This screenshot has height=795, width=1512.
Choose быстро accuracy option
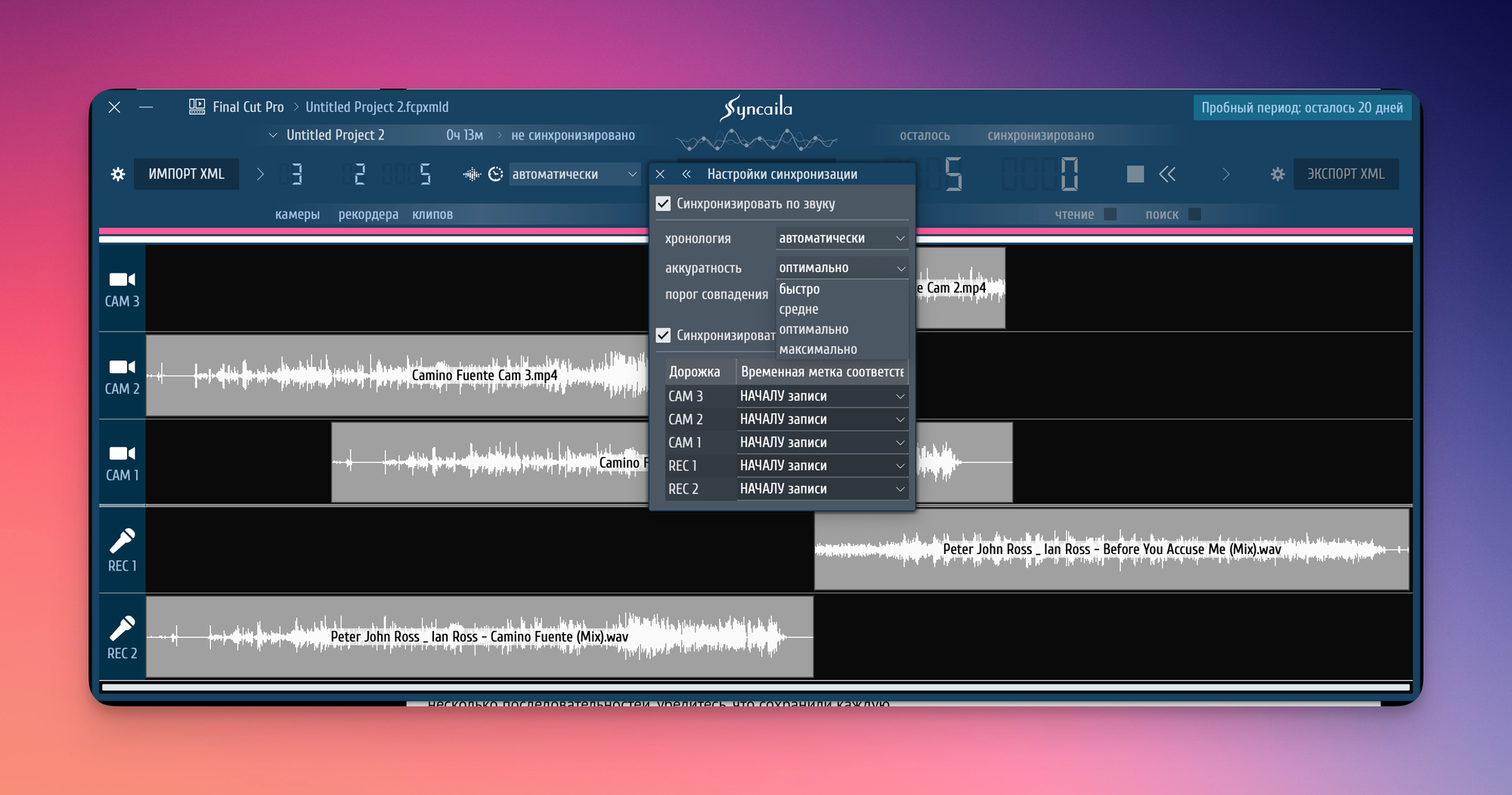click(842, 289)
